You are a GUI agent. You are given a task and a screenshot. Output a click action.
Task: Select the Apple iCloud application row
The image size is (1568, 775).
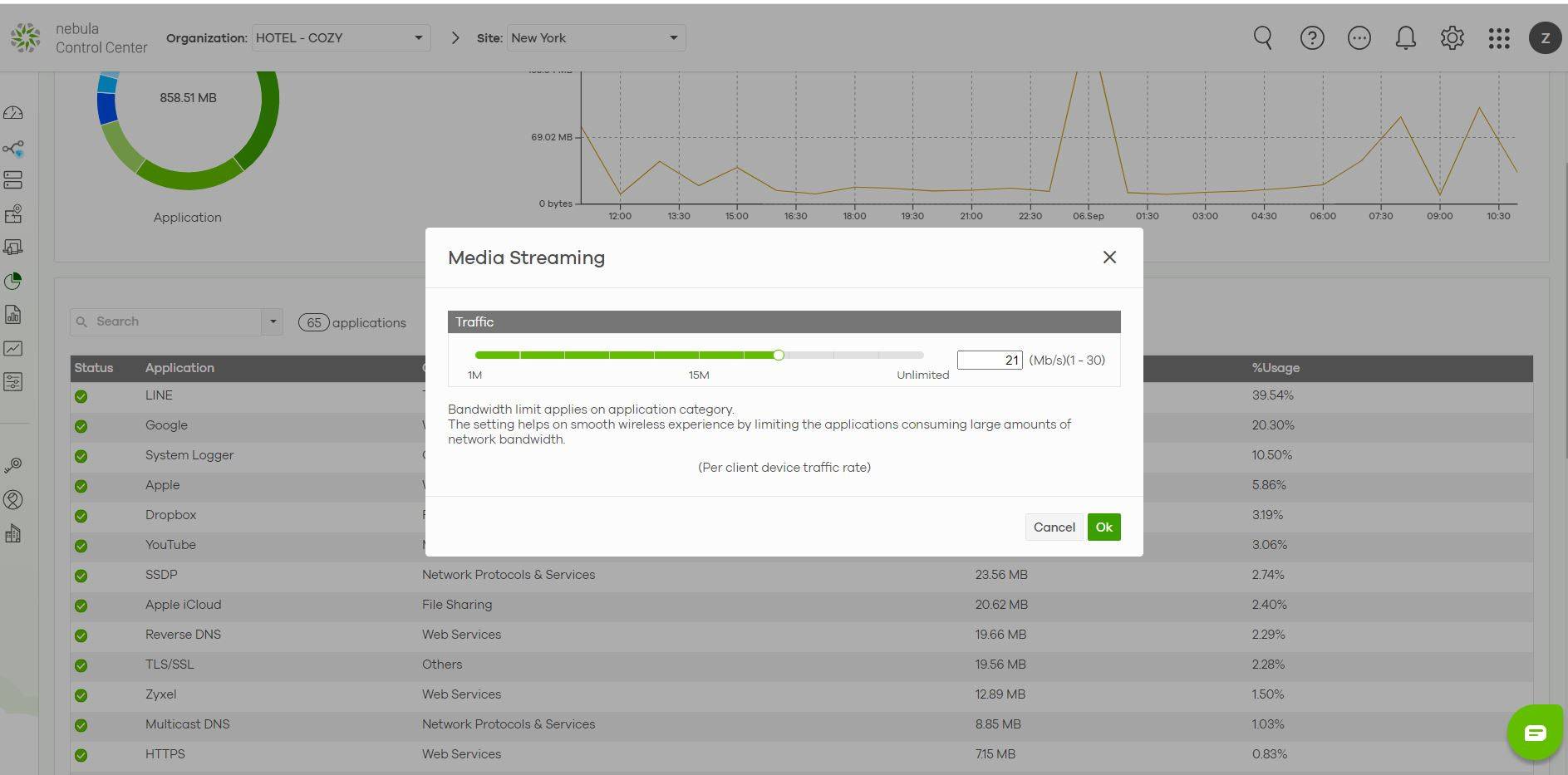[x=183, y=605]
